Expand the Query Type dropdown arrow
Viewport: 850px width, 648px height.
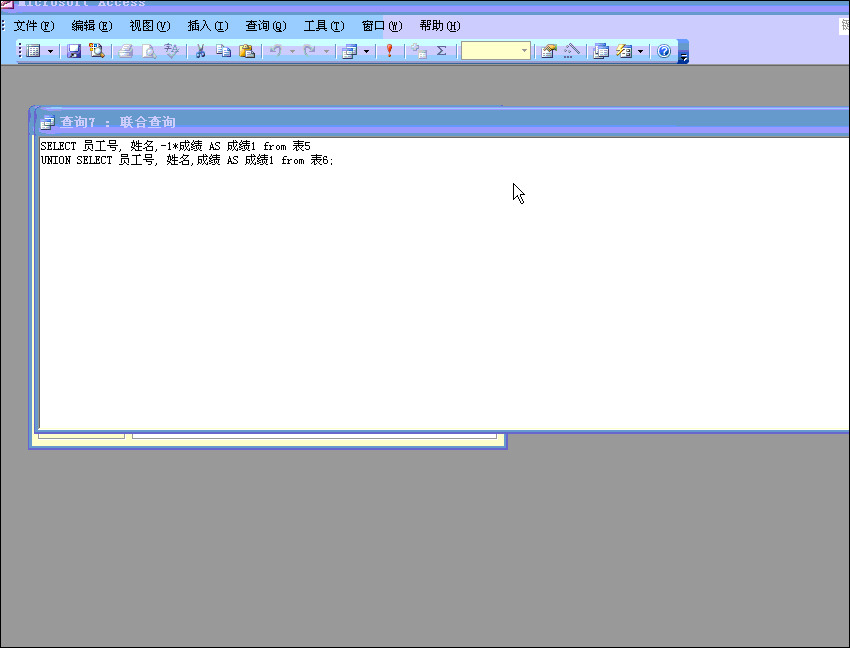pyautogui.click(x=366, y=51)
